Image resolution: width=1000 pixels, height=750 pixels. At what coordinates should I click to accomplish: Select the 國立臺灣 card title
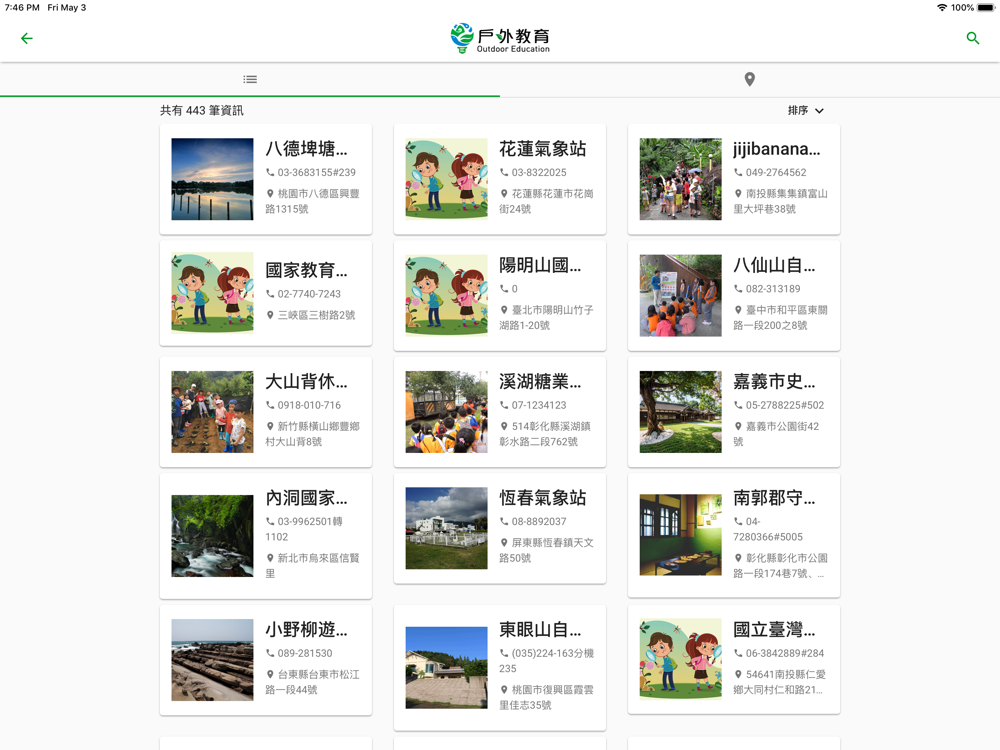tap(774, 629)
